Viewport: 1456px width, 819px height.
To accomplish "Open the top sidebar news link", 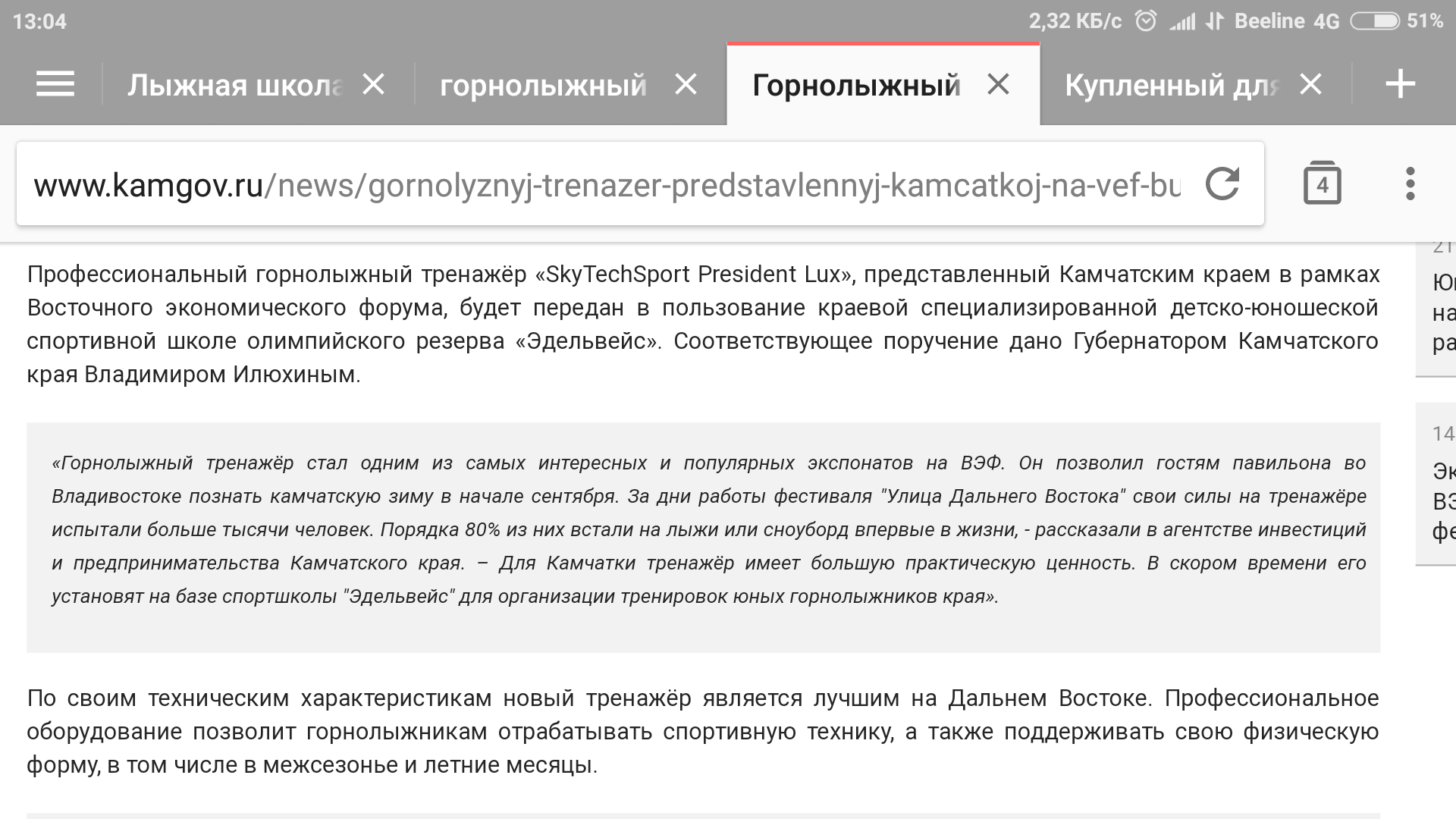I will click(1436, 309).
